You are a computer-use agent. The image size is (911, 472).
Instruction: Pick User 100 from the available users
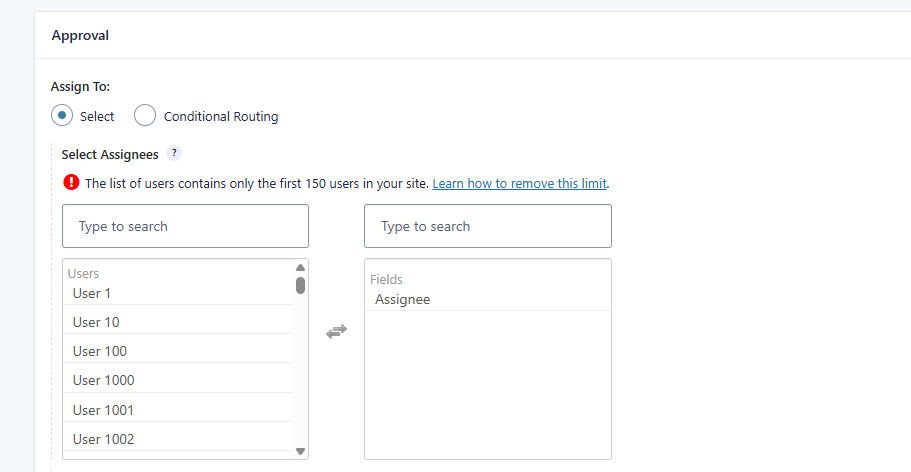(100, 351)
